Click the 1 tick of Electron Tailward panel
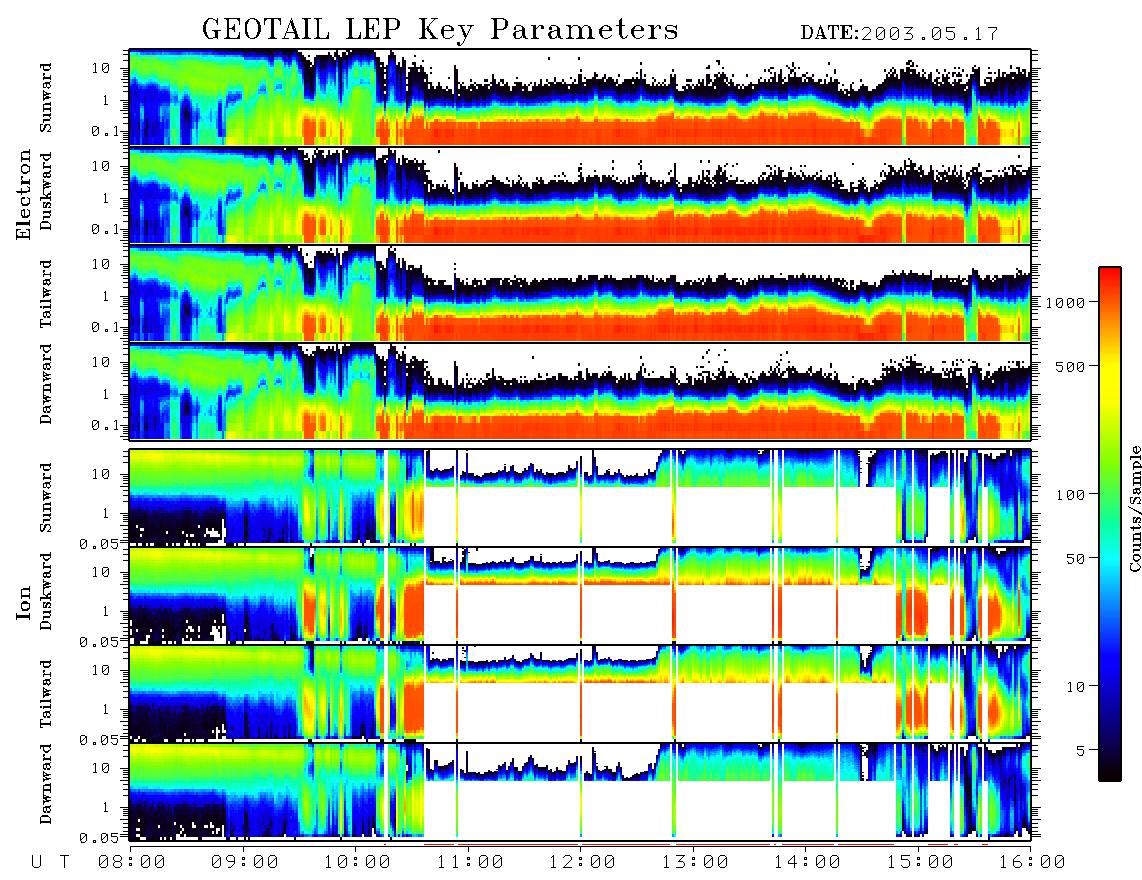 coord(106,296)
